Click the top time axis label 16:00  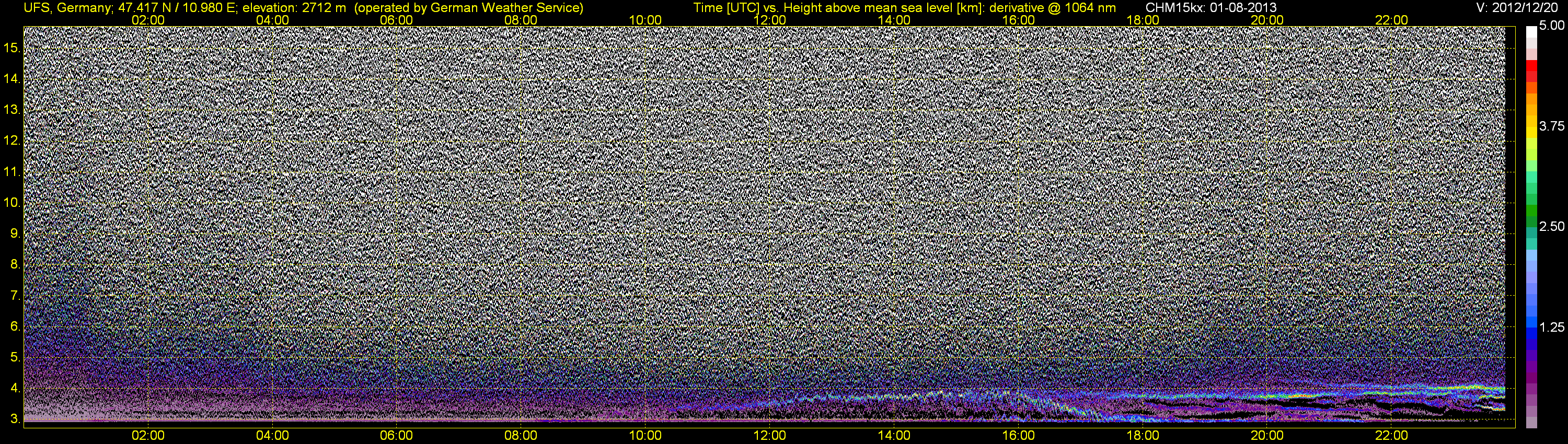(1018, 20)
